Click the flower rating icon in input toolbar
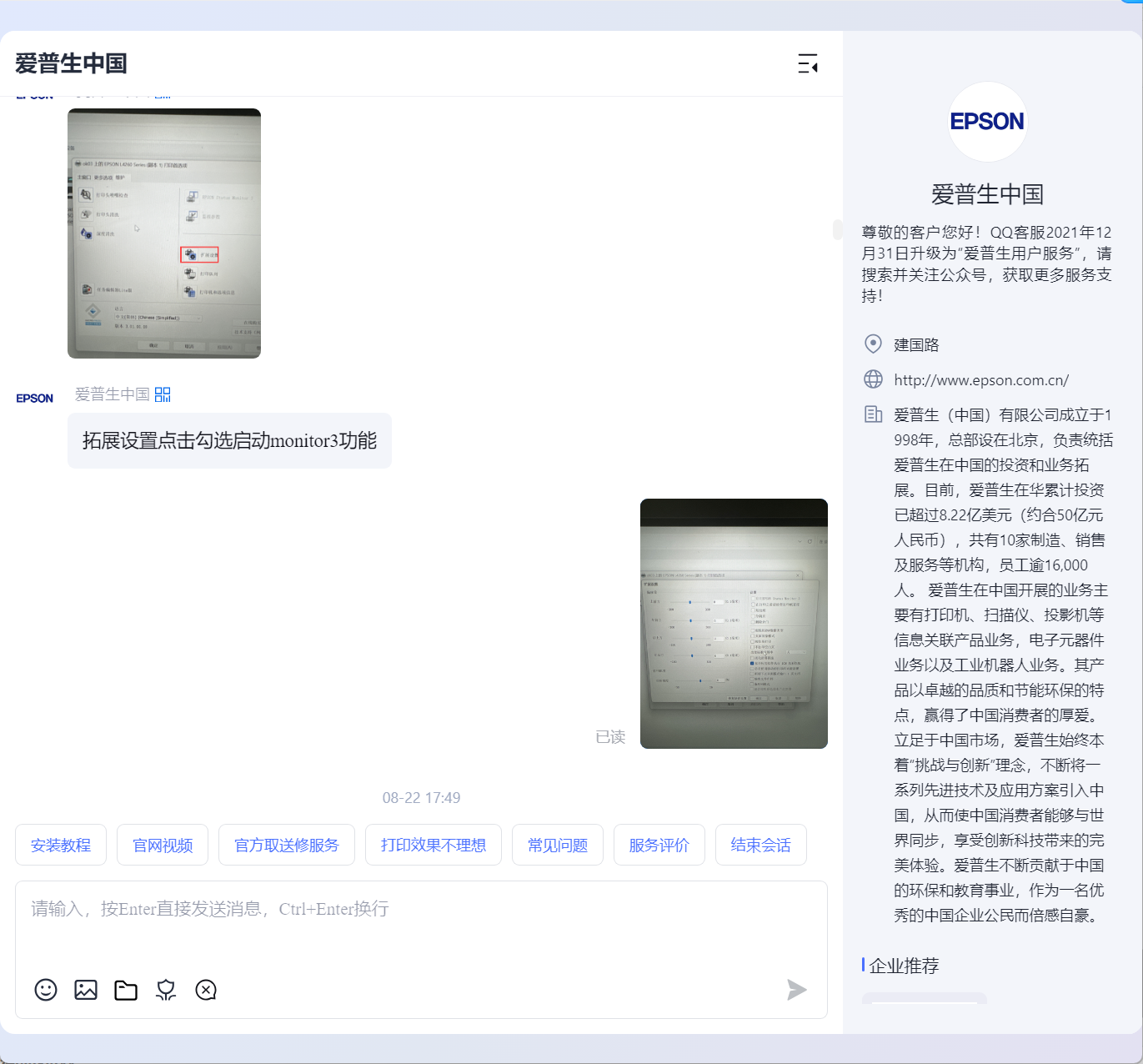1143x1064 pixels. 166,990
